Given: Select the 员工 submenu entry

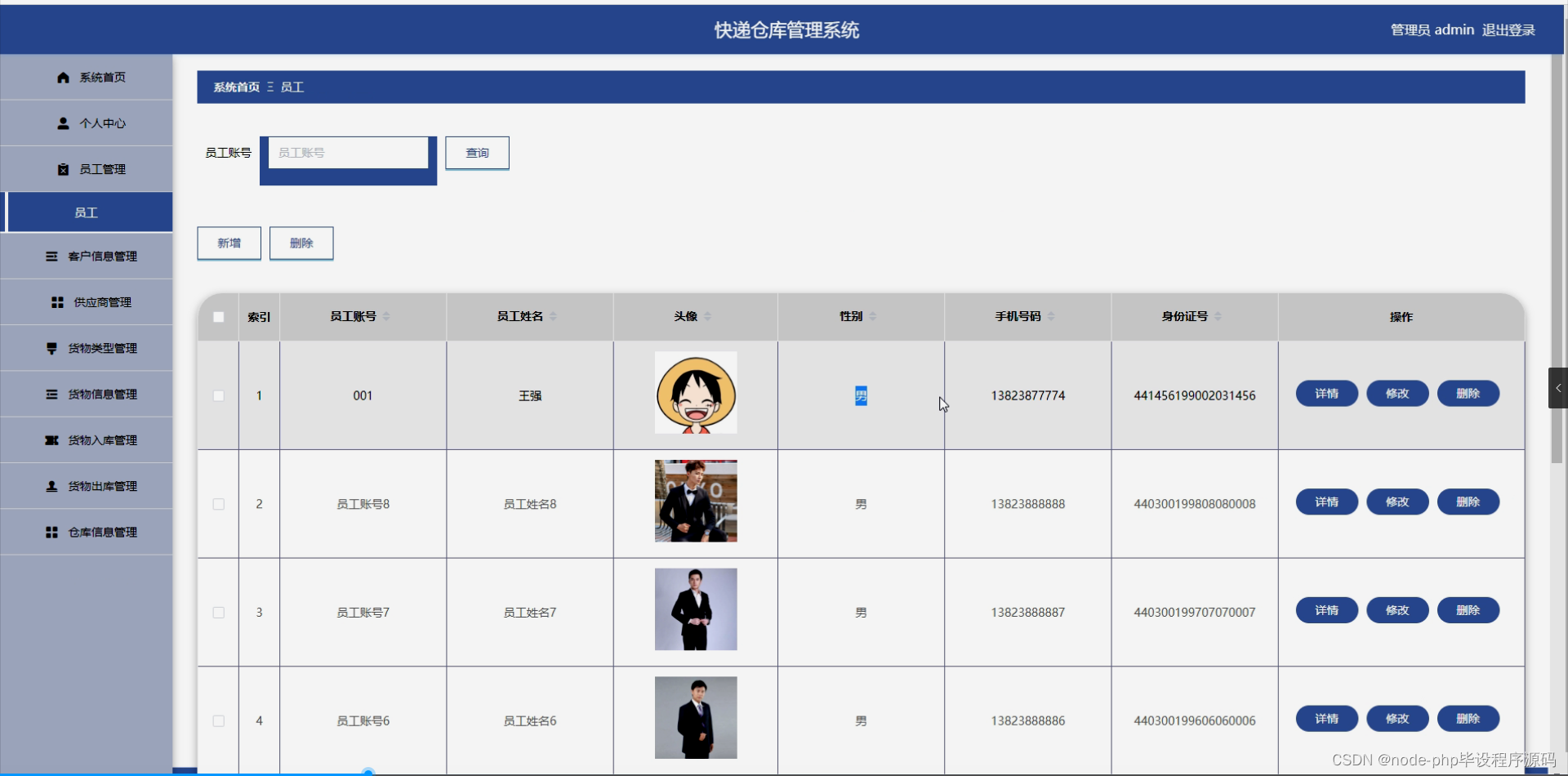Looking at the screenshot, I should point(87,212).
